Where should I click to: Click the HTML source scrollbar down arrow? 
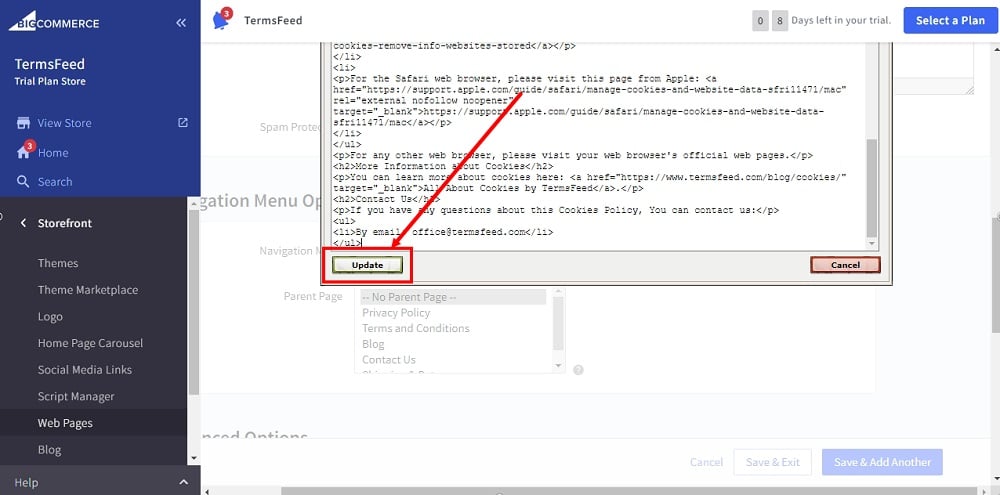[x=872, y=244]
